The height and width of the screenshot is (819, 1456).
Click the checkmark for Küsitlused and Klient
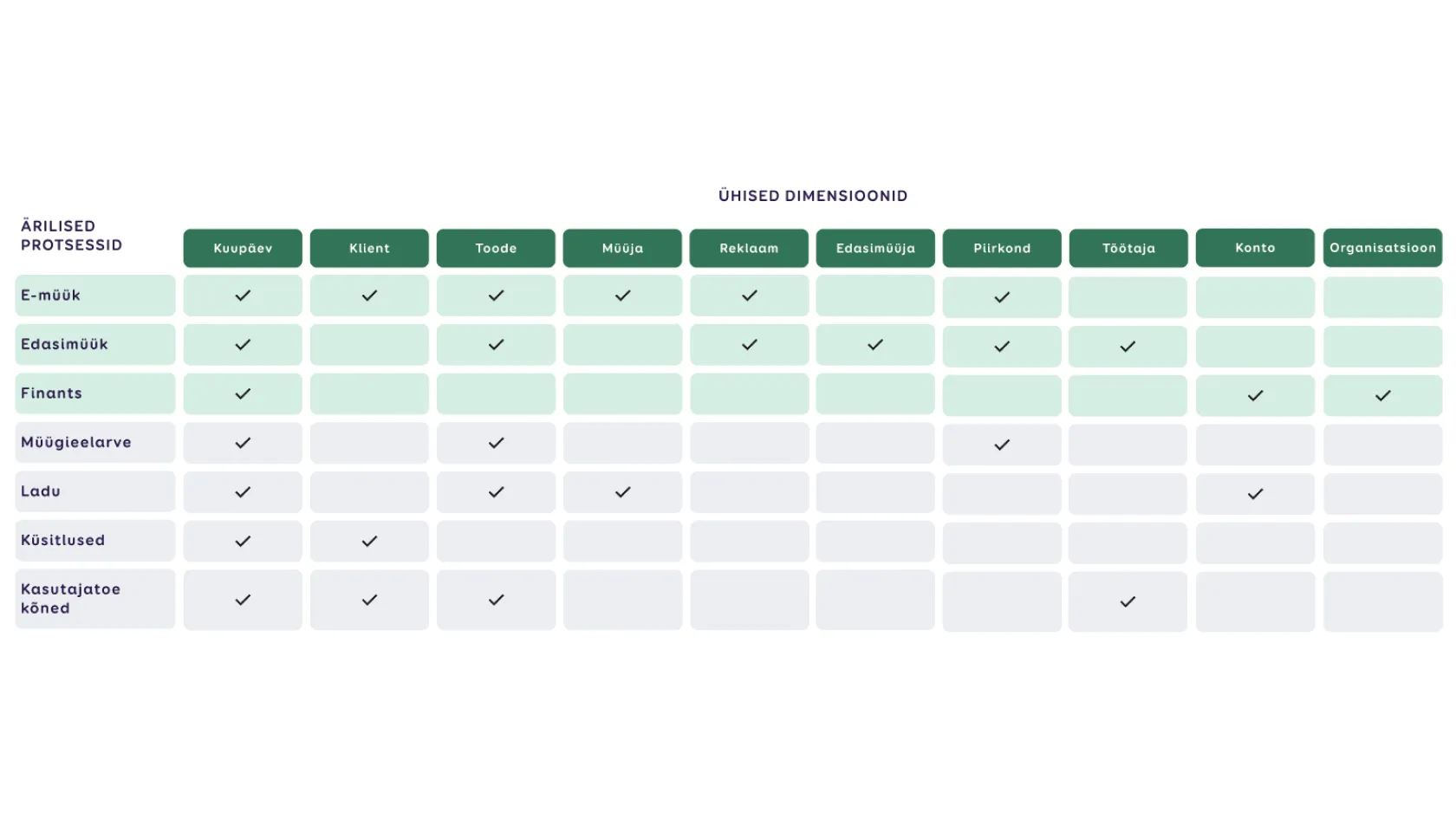[x=369, y=541]
